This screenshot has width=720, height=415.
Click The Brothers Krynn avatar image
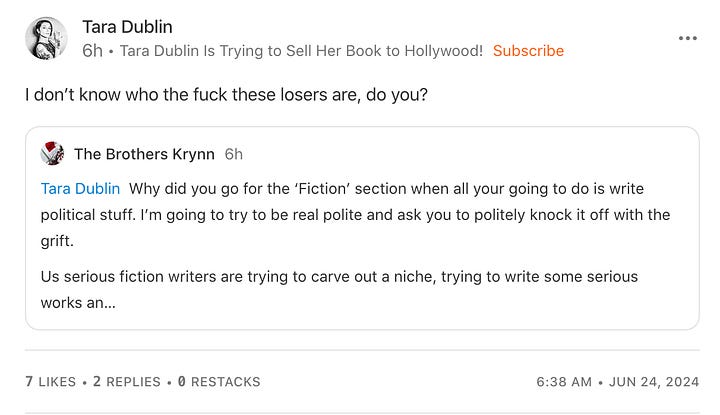52,153
